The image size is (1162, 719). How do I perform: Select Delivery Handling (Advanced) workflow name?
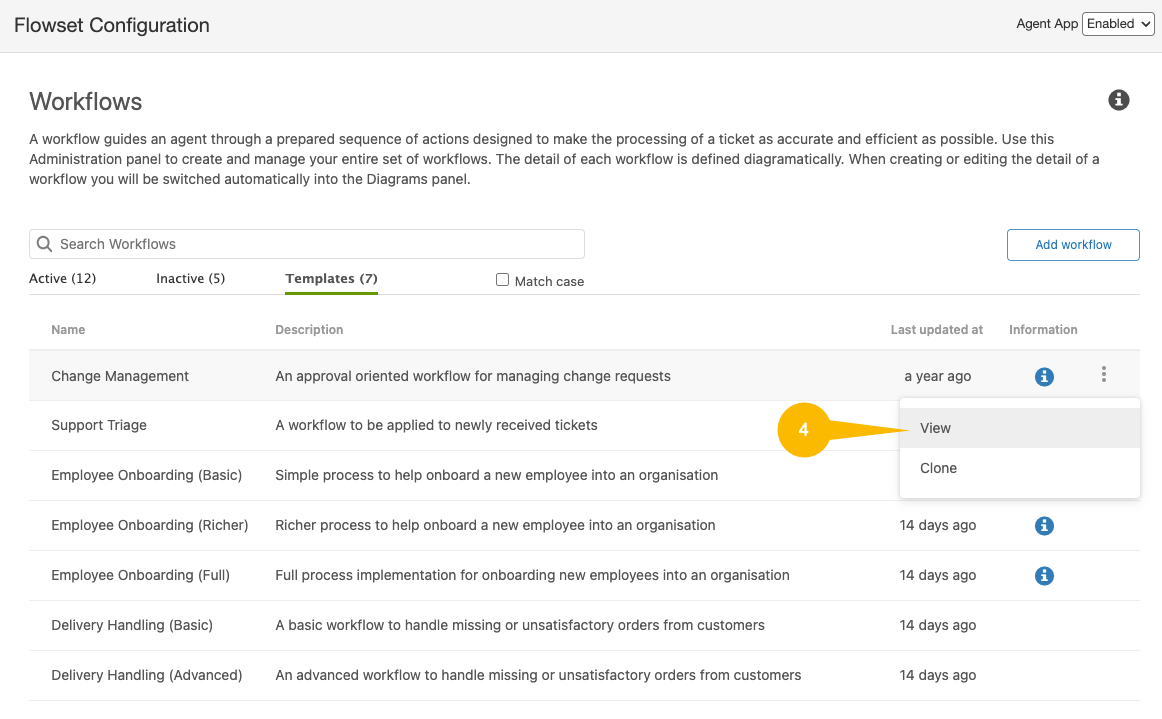click(147, 676)
